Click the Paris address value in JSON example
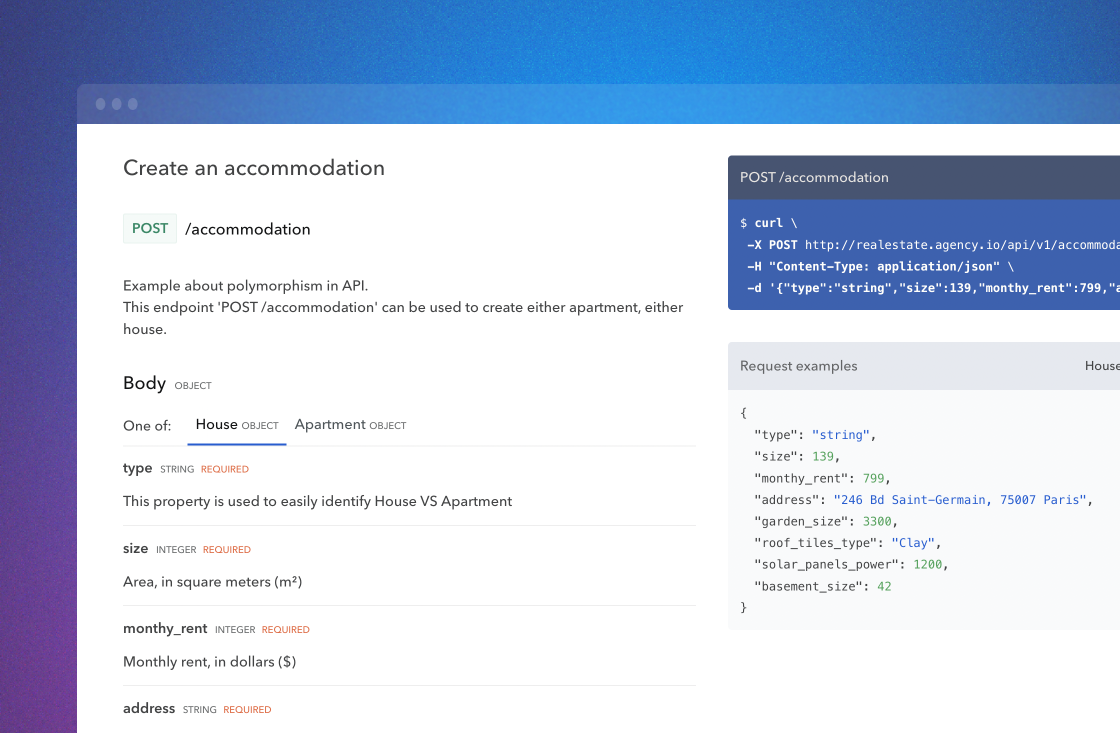This screenshot has height=733, width=1120. (959, 499)
